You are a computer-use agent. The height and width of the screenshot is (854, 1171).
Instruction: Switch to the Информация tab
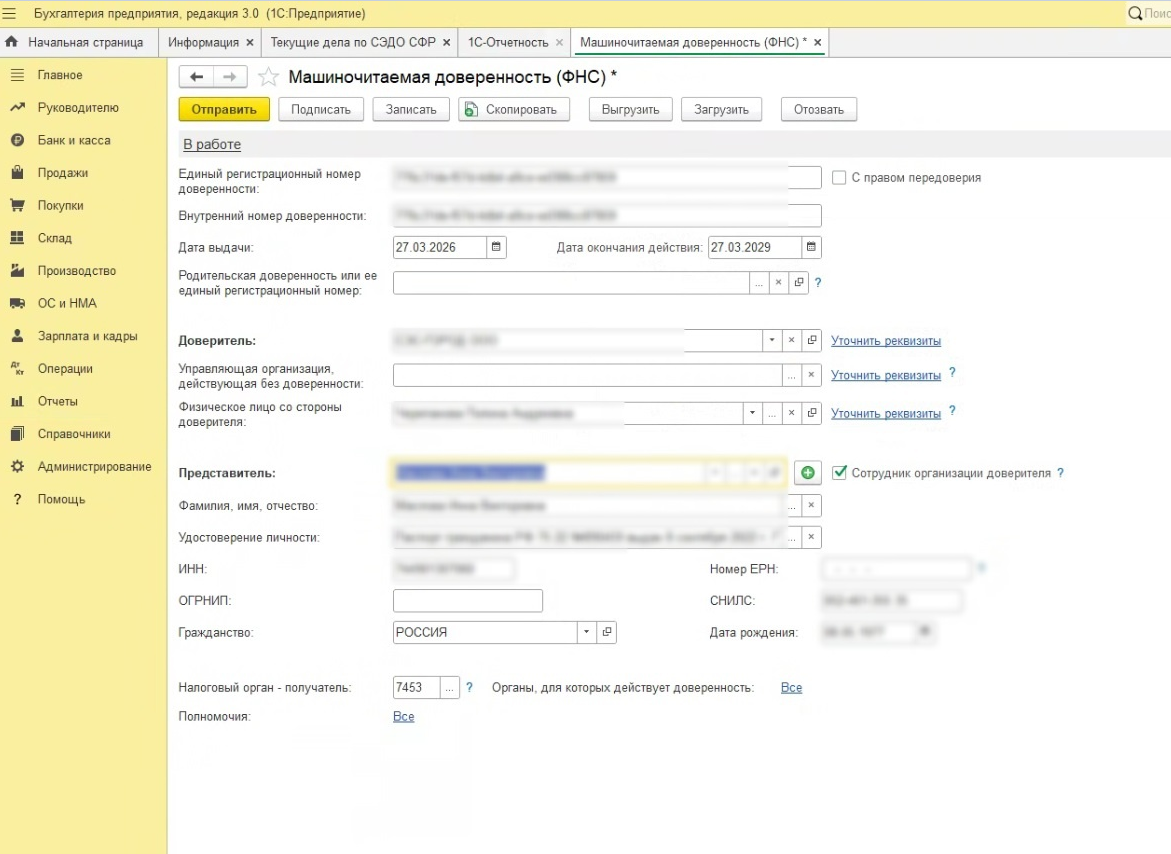(203, 43)
